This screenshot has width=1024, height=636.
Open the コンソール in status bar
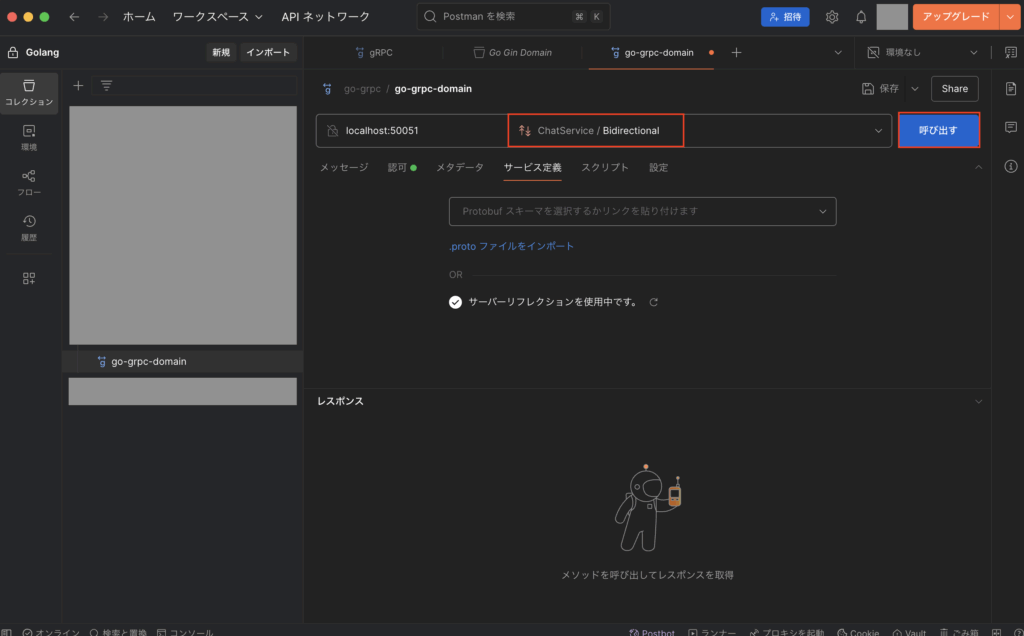(185, 631)
